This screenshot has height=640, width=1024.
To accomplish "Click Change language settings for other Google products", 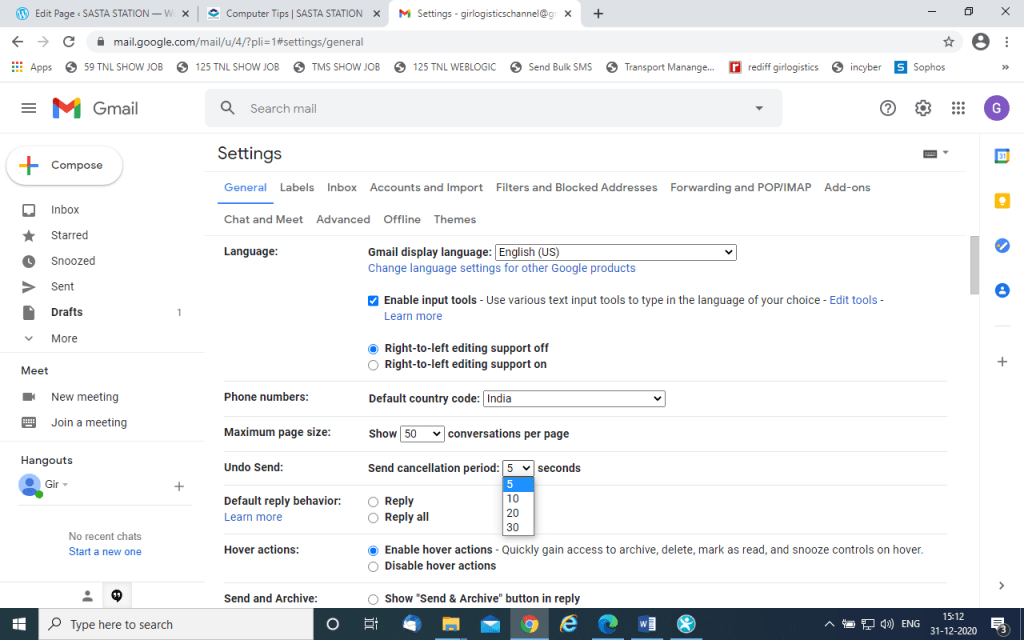I will [501, 268].
